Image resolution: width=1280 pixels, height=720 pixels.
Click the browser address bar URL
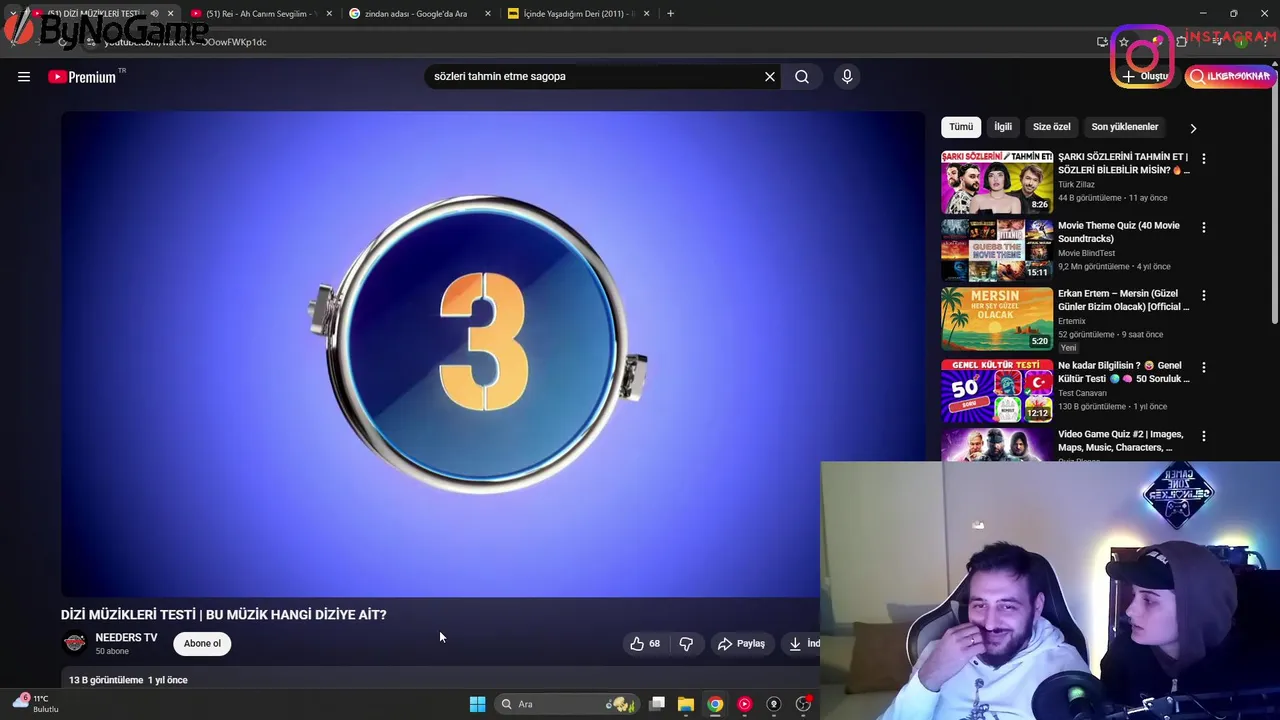click(185, 42)
